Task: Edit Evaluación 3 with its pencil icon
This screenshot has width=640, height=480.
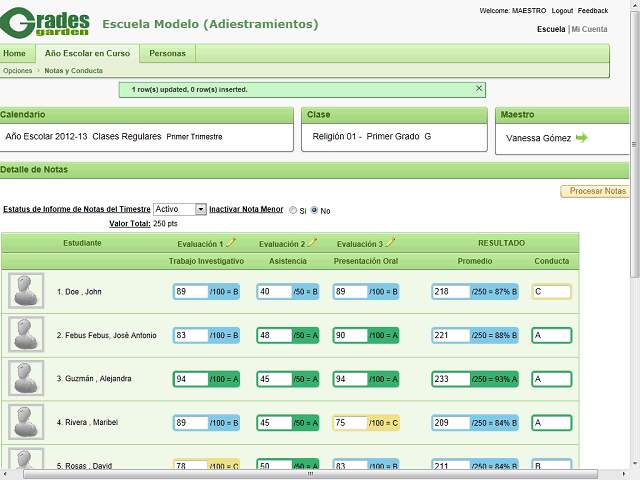Action: [x=390, y=242]
